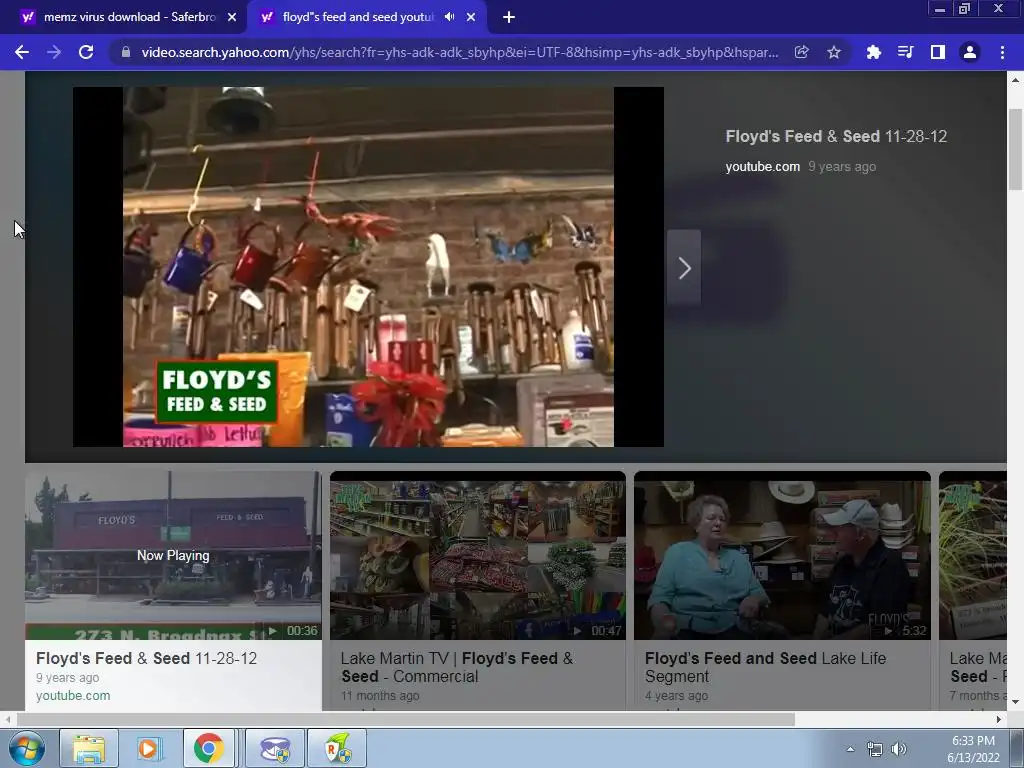Close the floyd's feed and seed tab

point(471,17)
